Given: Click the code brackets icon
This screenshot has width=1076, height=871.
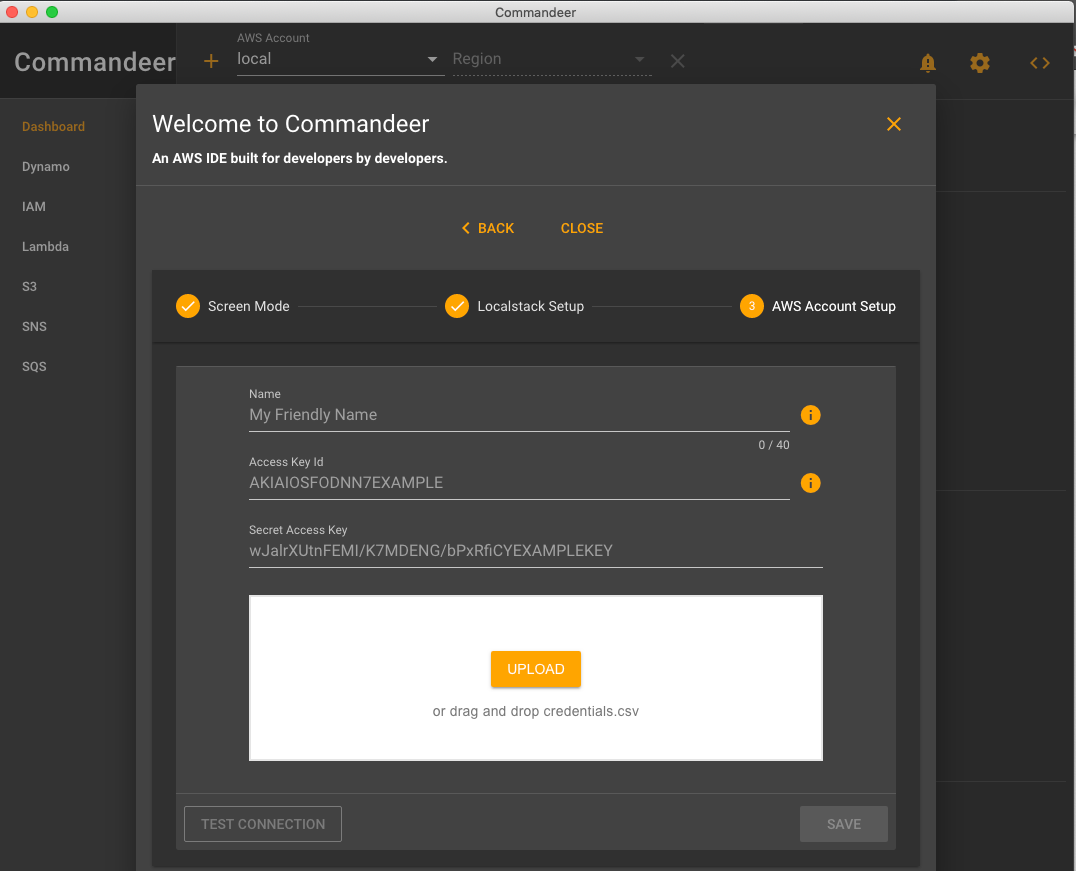Looking at the screenshot, I should pyautogui.click(x=1040, y=63).
